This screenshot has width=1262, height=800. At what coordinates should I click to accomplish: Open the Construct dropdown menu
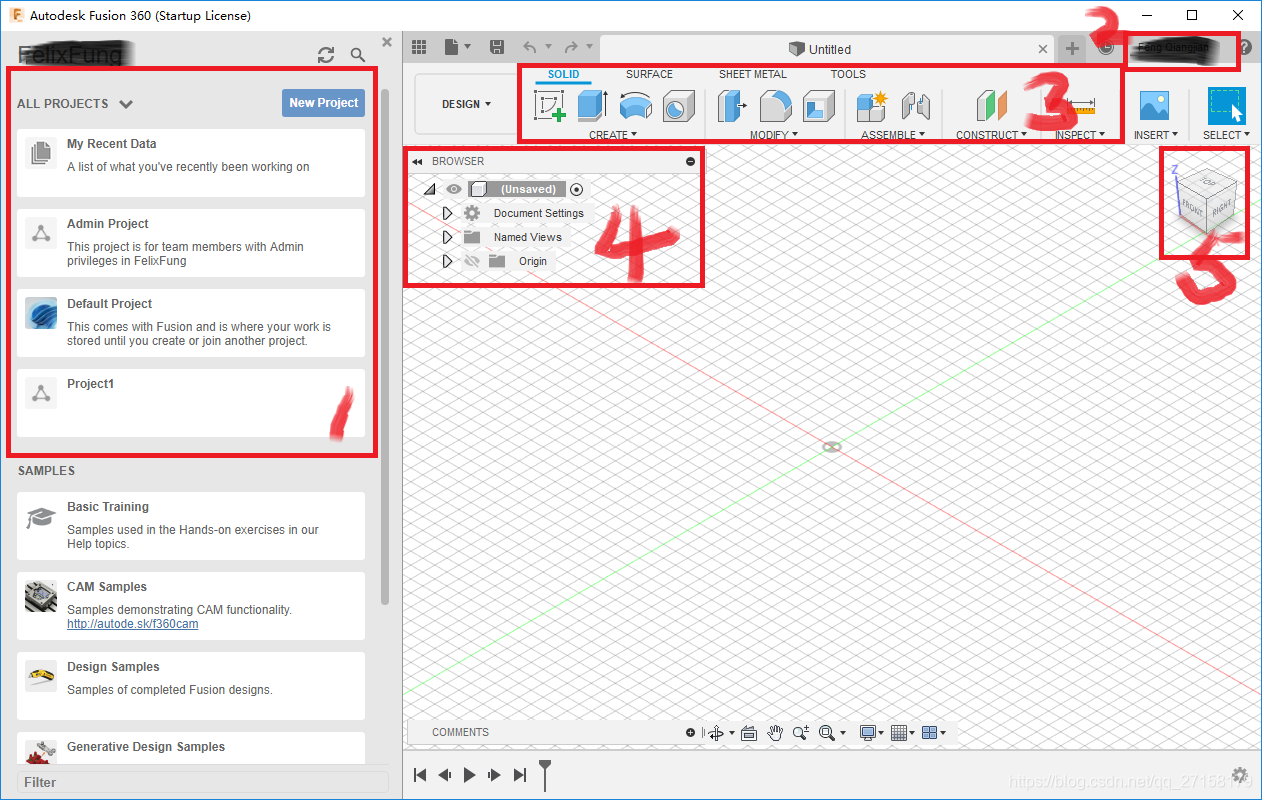991,135
